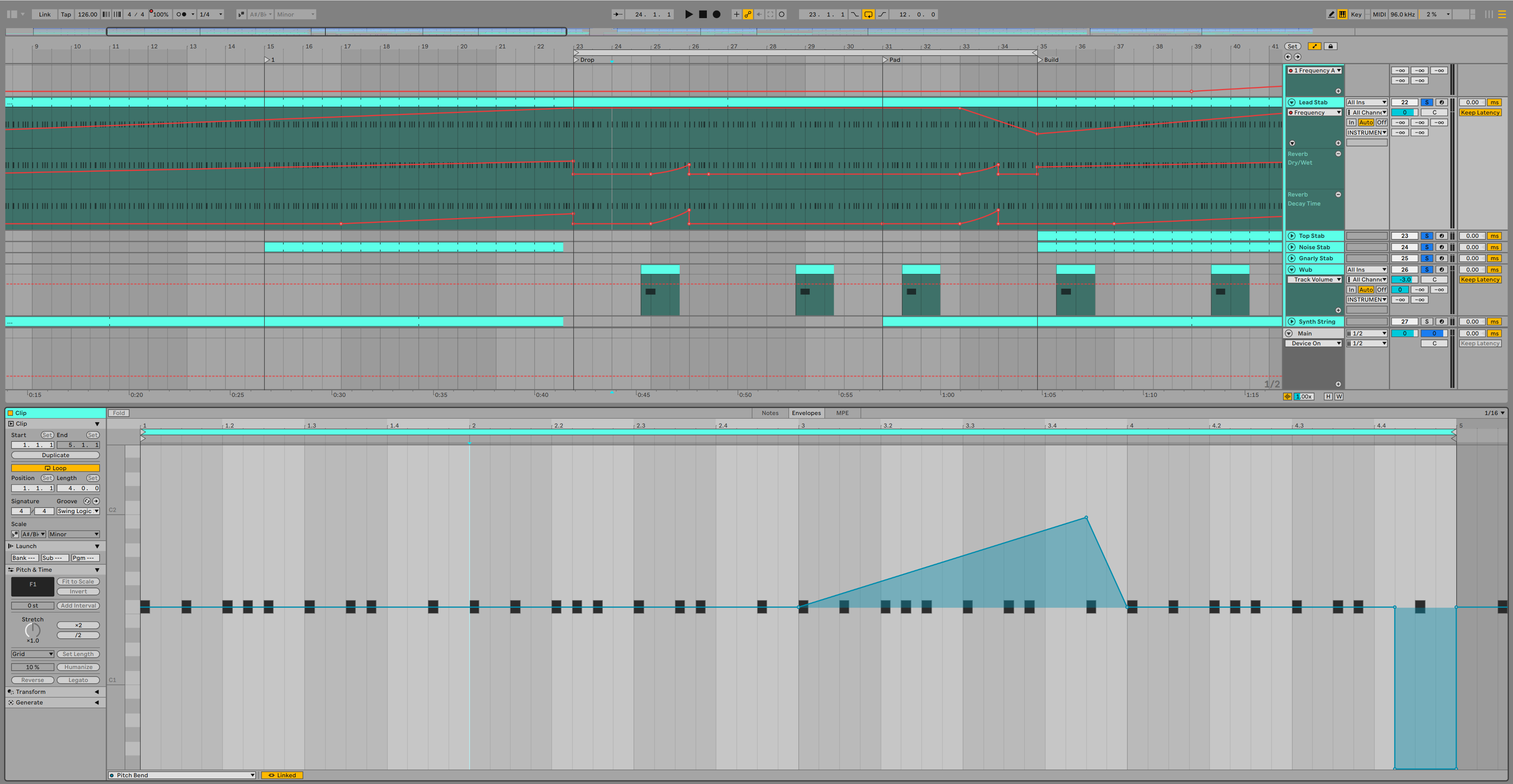The image size is (1513, 784).
Task: Click the lock envelopes icon
Action: tap(1330, 46)
